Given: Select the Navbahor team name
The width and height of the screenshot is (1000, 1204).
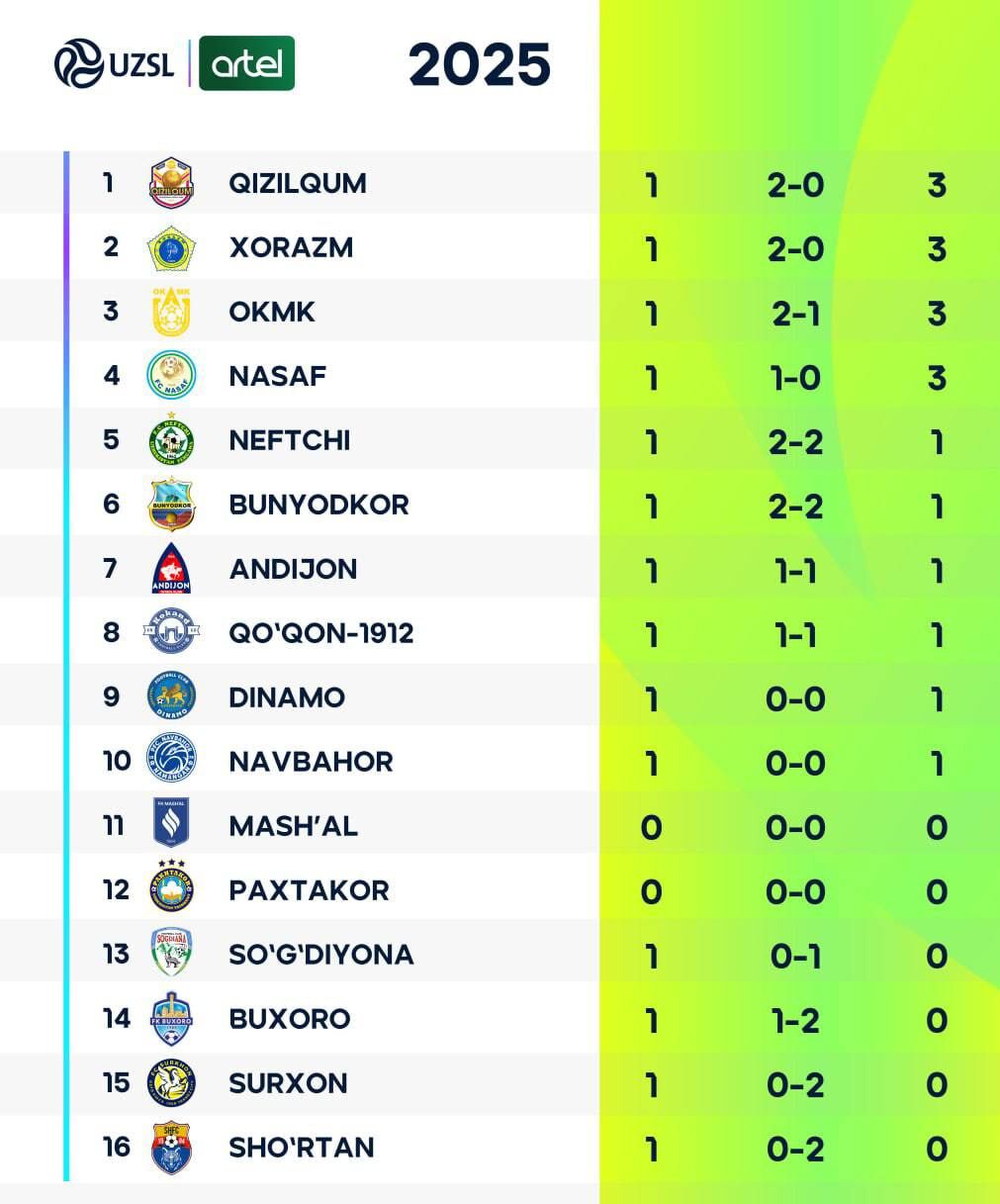Looking at the screenshot, I should (x=311, y=762).
